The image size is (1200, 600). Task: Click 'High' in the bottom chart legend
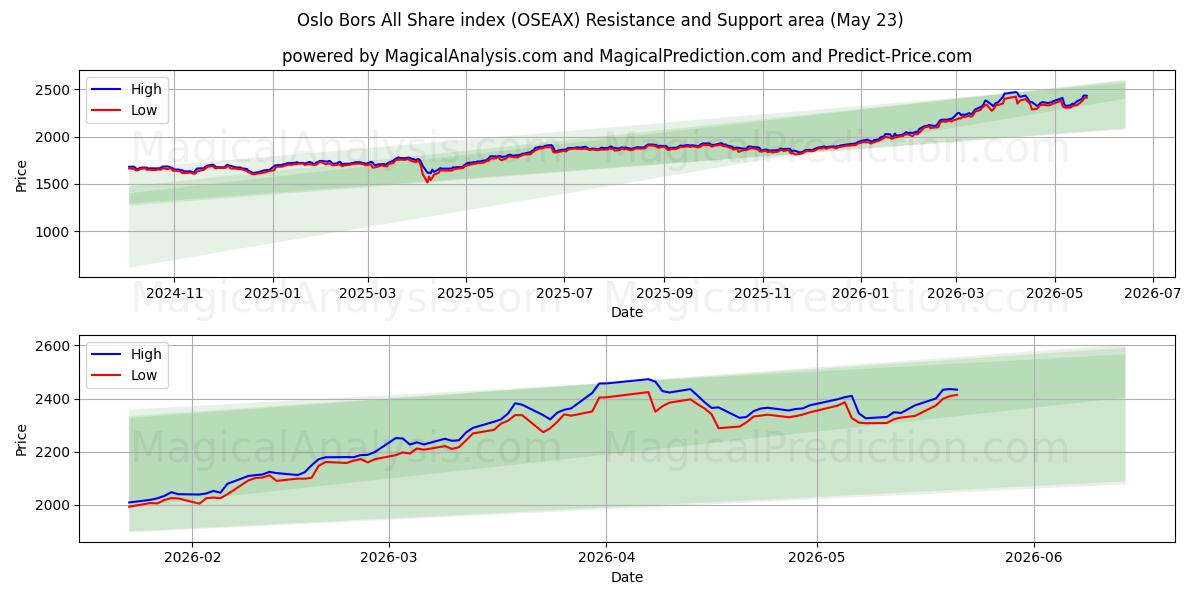(146, 354)
